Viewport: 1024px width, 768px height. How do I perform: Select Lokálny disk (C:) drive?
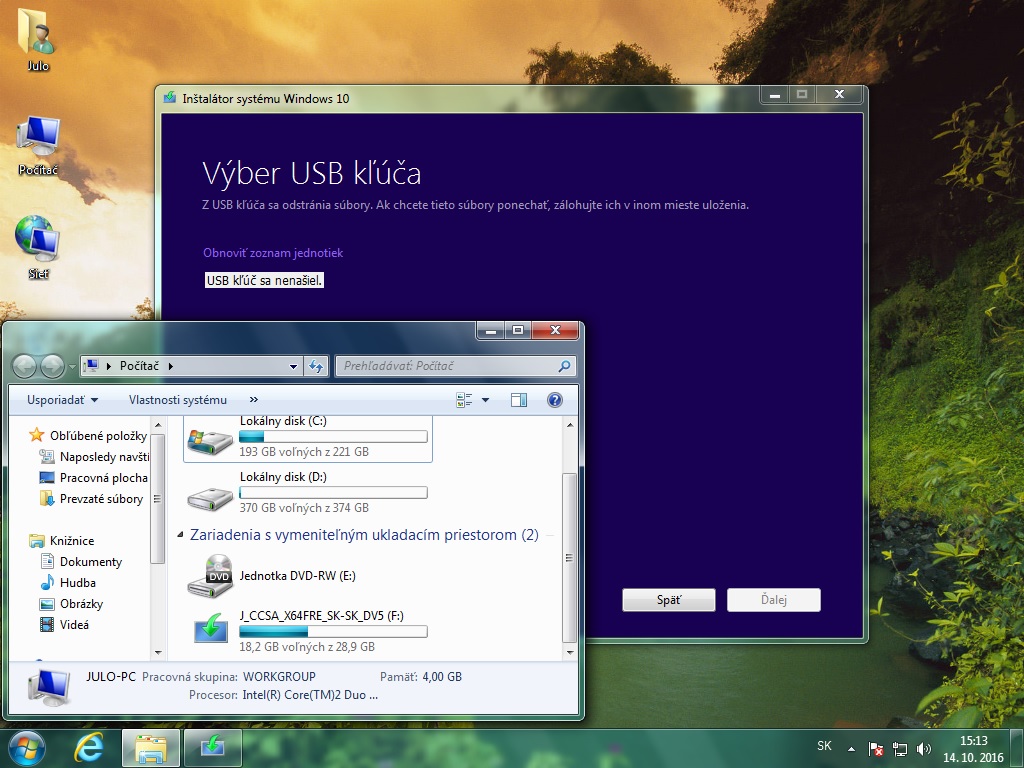(x=308, y=438)
